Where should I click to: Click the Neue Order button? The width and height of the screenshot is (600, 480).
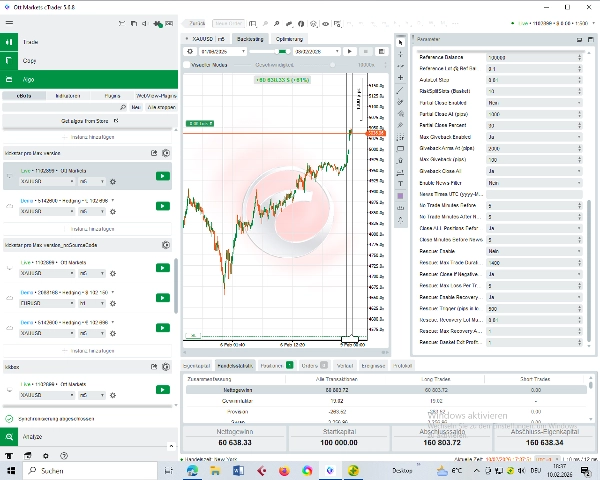point(228,23)
